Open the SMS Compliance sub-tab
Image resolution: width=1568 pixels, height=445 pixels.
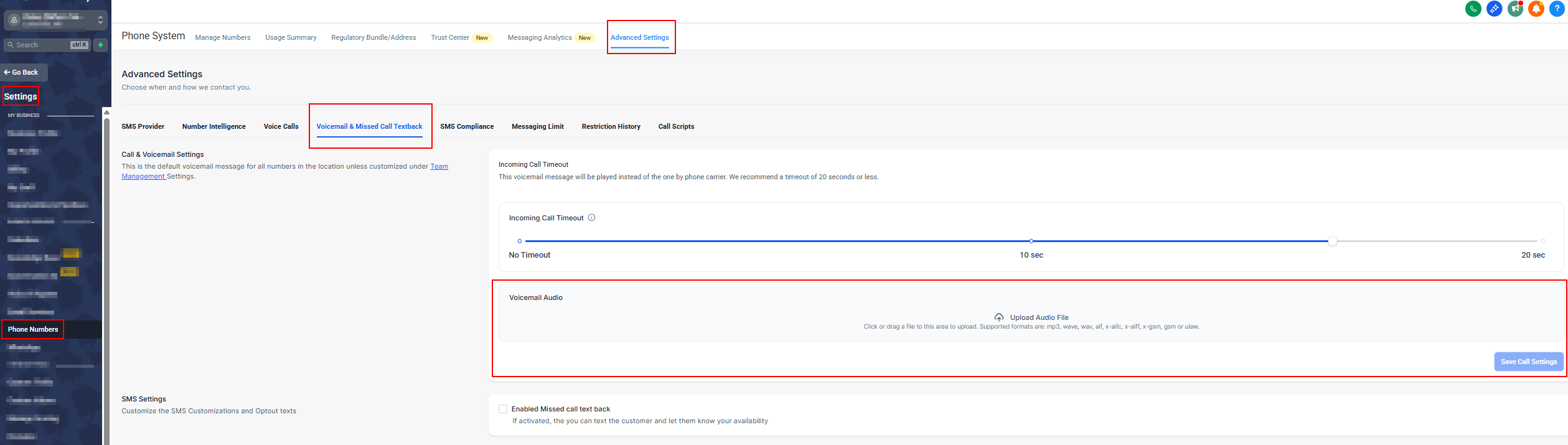click(x=467, y=126)
